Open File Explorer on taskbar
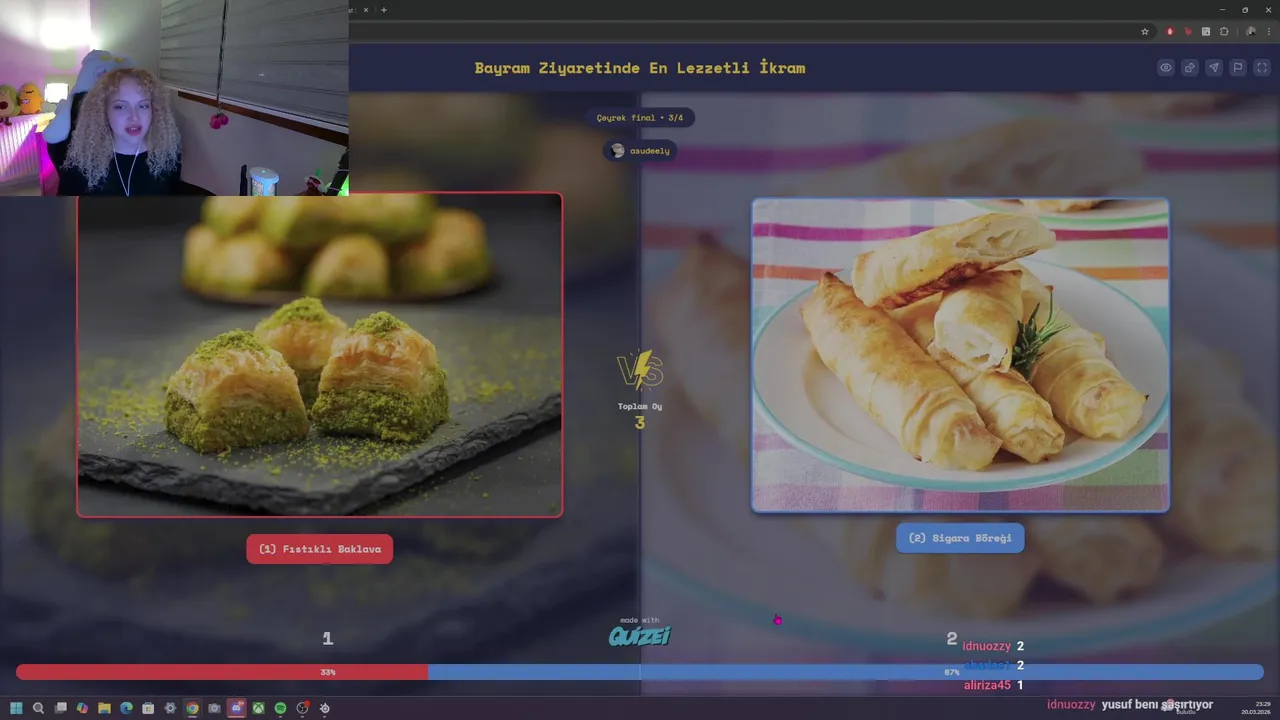 104,708
